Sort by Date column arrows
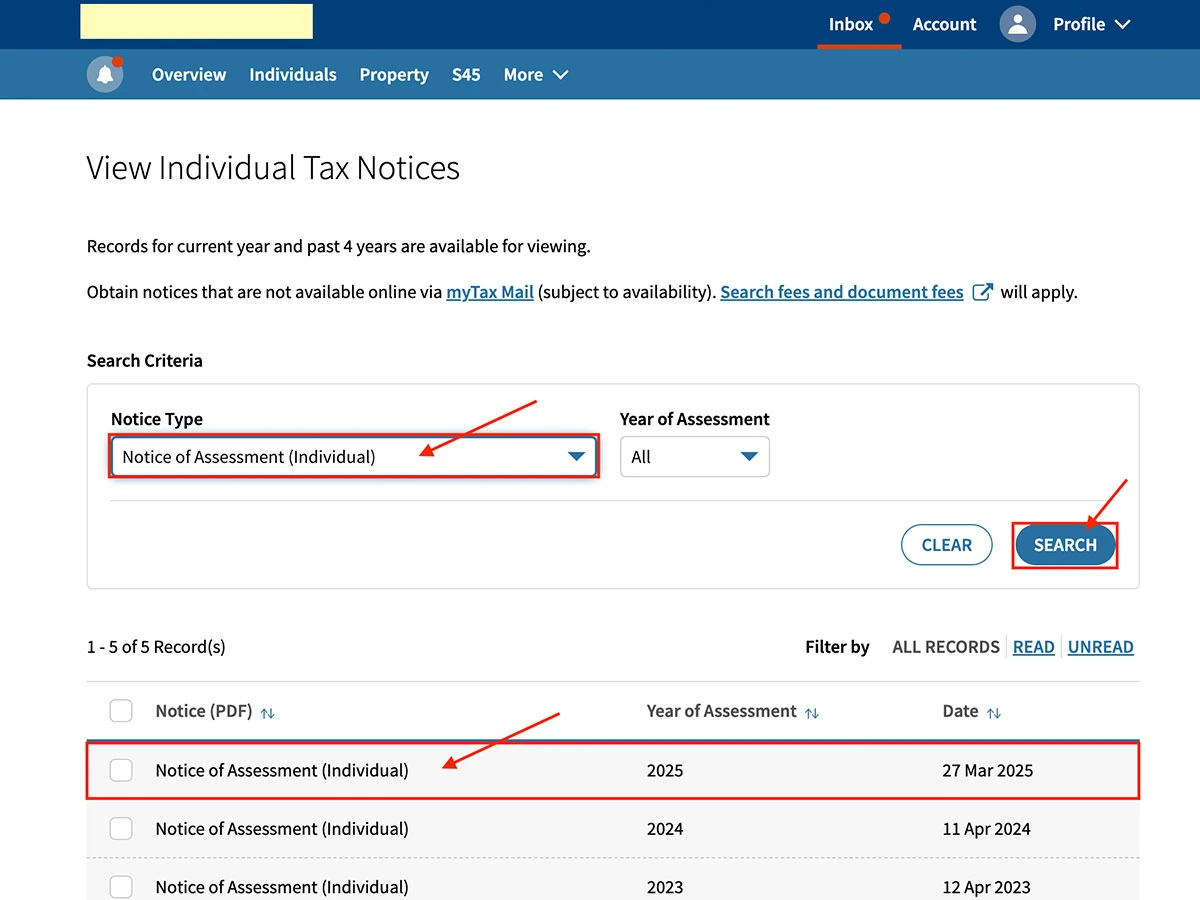The image size is (1200, 900). (x=993, y=713)
